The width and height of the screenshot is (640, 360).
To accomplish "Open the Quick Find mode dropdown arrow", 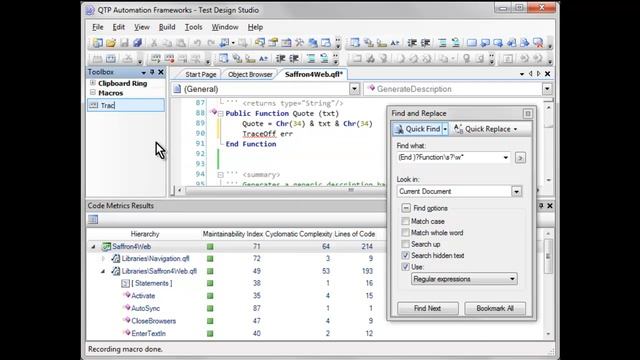I will pos(445,129).
